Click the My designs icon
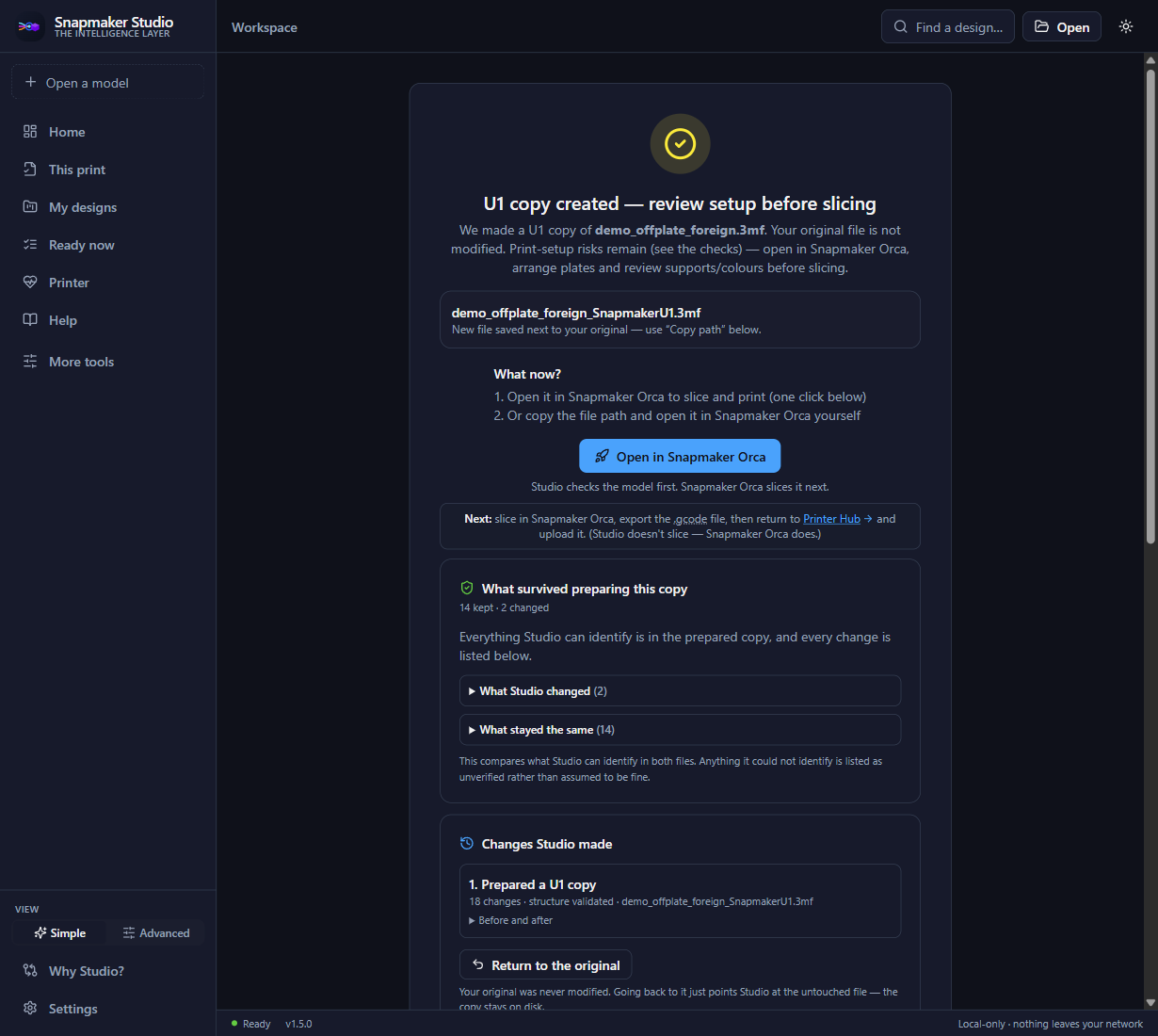 pyautogui.click(x=30, y=207)
